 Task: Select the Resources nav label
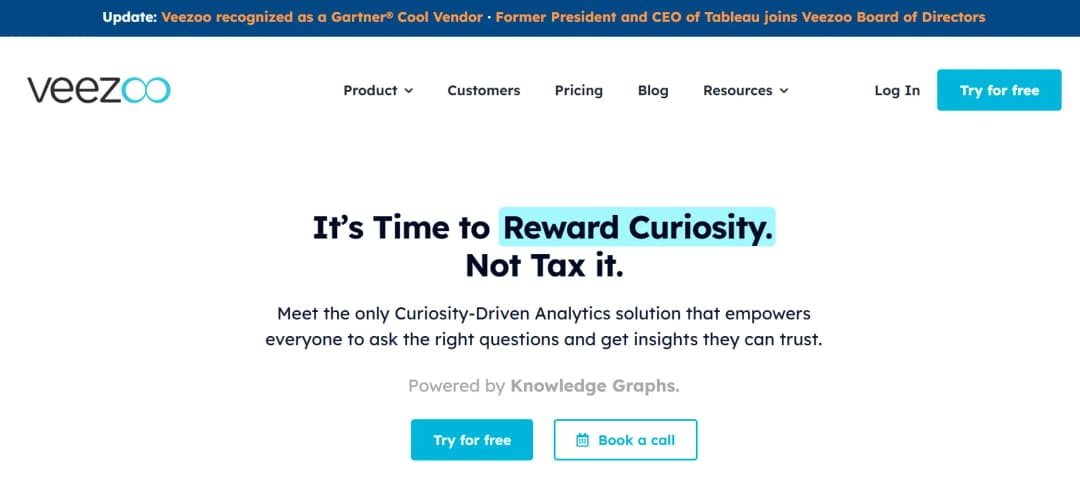coord(737,90)
